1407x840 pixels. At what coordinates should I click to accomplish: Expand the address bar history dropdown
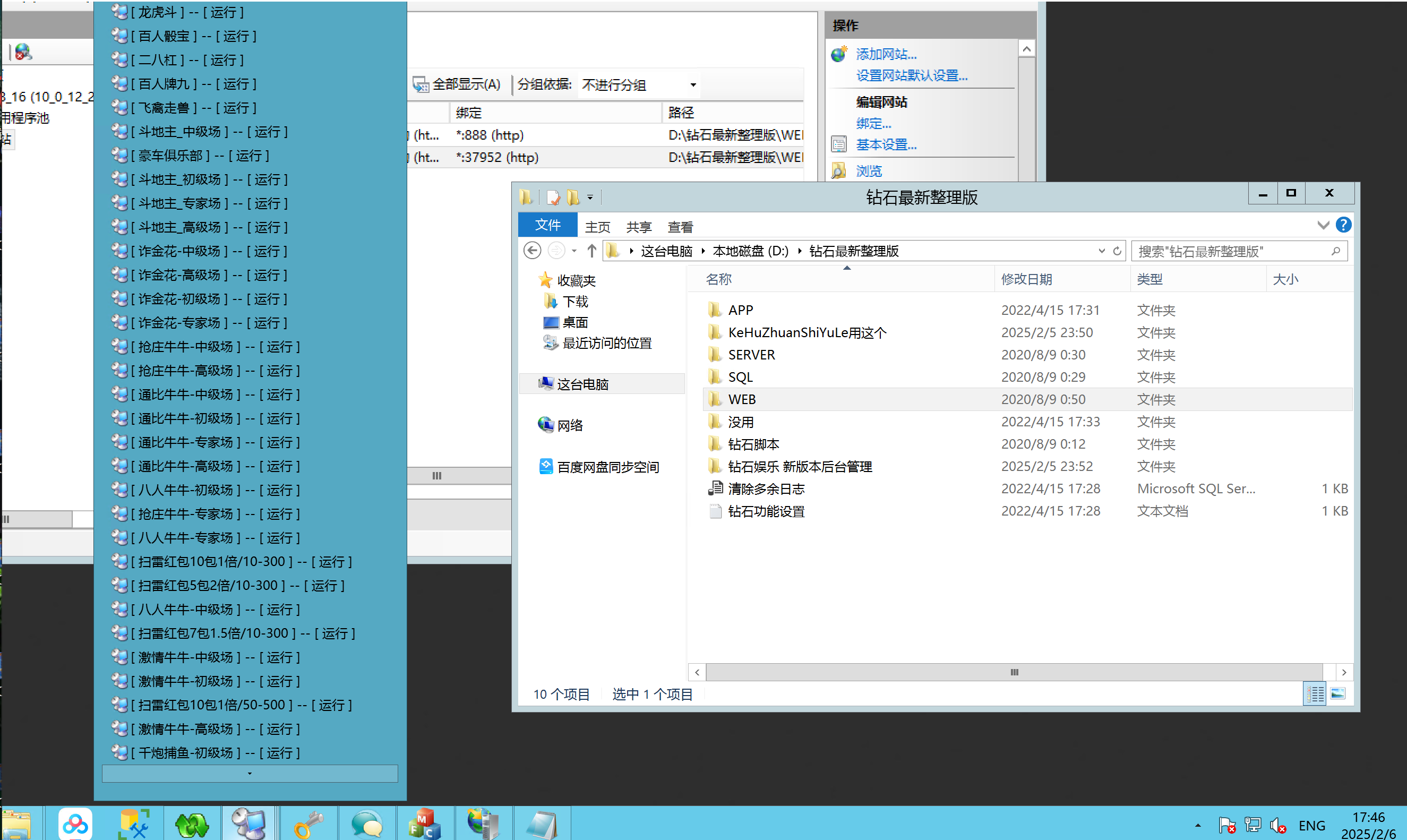[1101, 251]
